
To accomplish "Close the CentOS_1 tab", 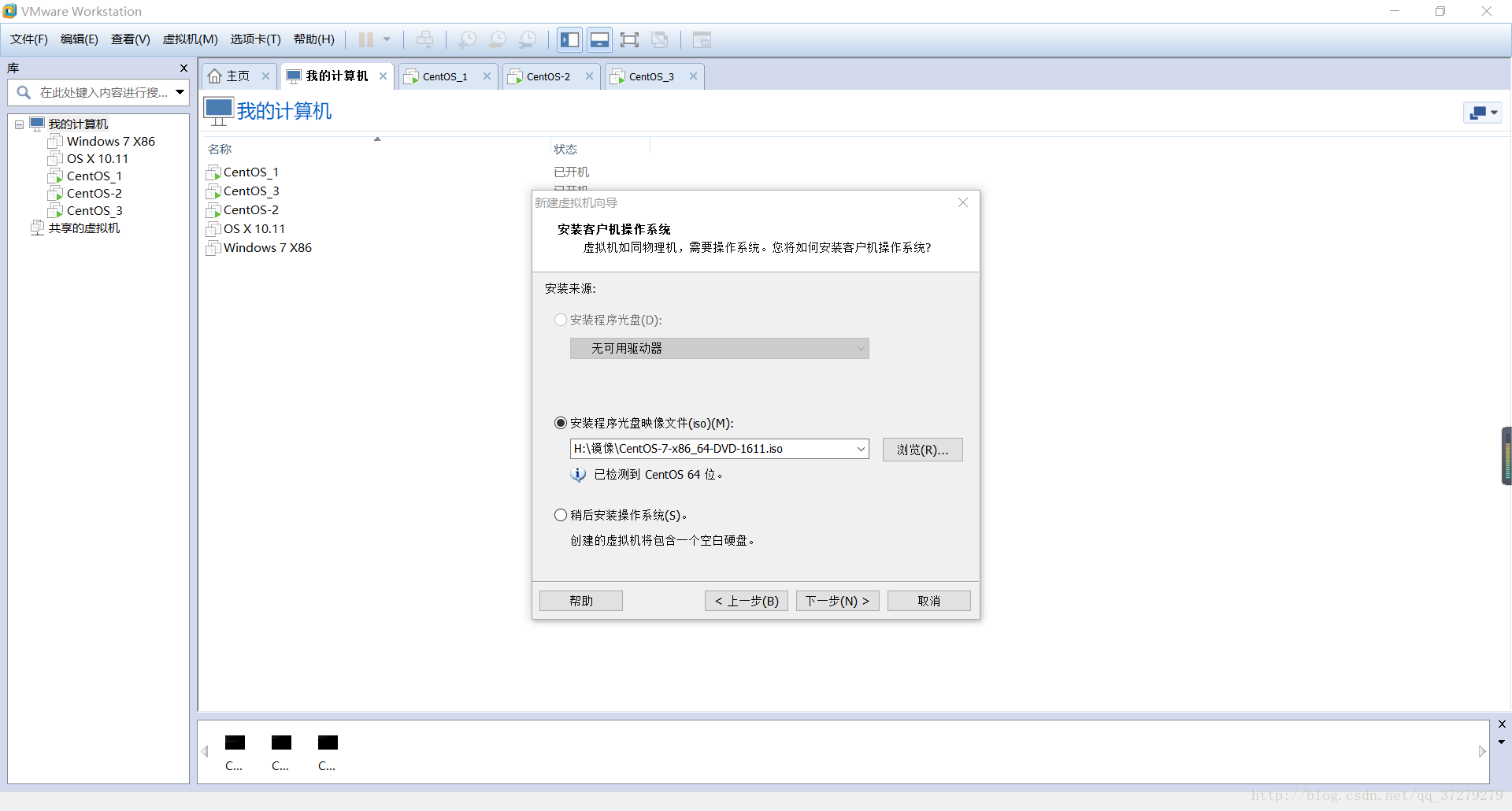I will (487, 76).
